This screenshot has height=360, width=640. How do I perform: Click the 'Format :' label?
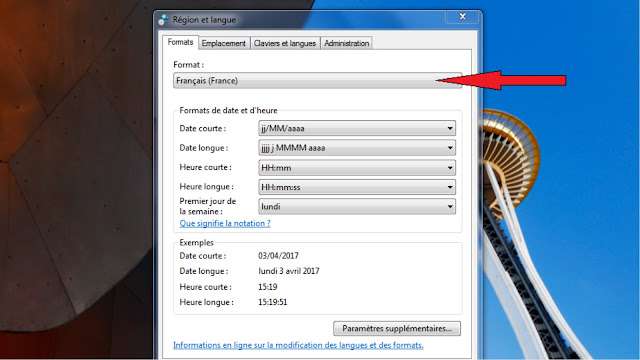188,65
